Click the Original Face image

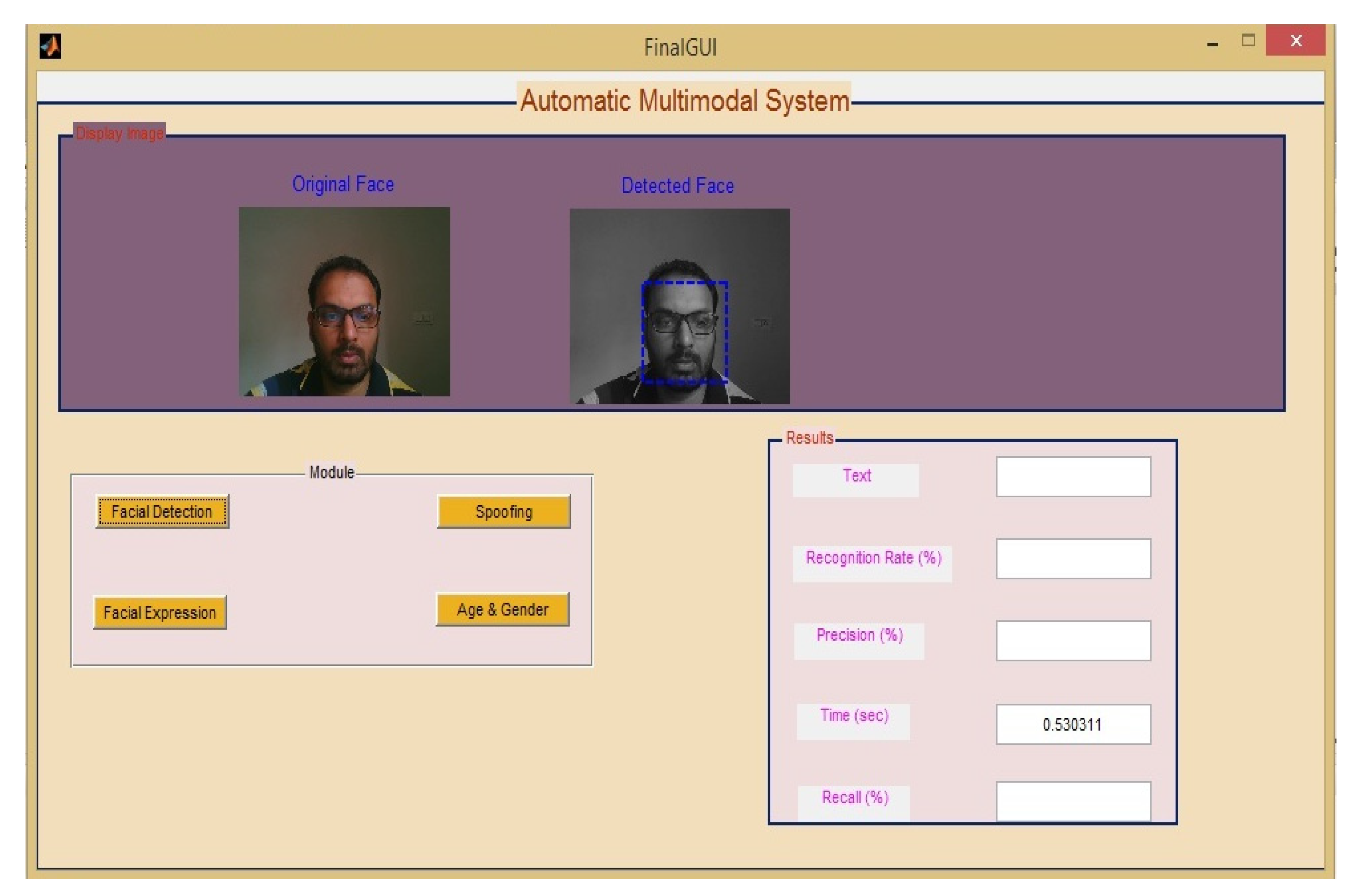tap(344, 301)
